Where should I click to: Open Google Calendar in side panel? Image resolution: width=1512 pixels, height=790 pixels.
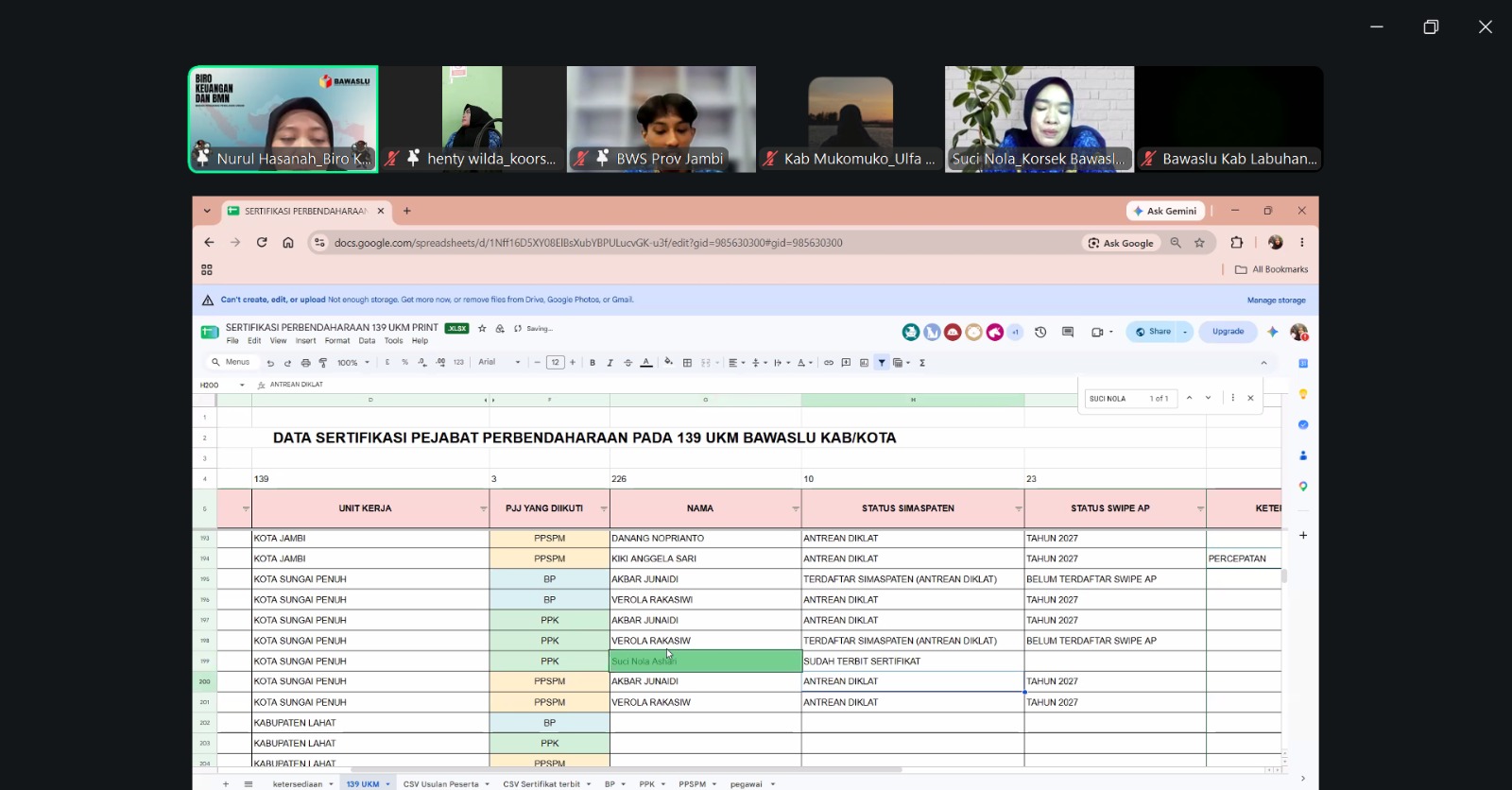1303,363
